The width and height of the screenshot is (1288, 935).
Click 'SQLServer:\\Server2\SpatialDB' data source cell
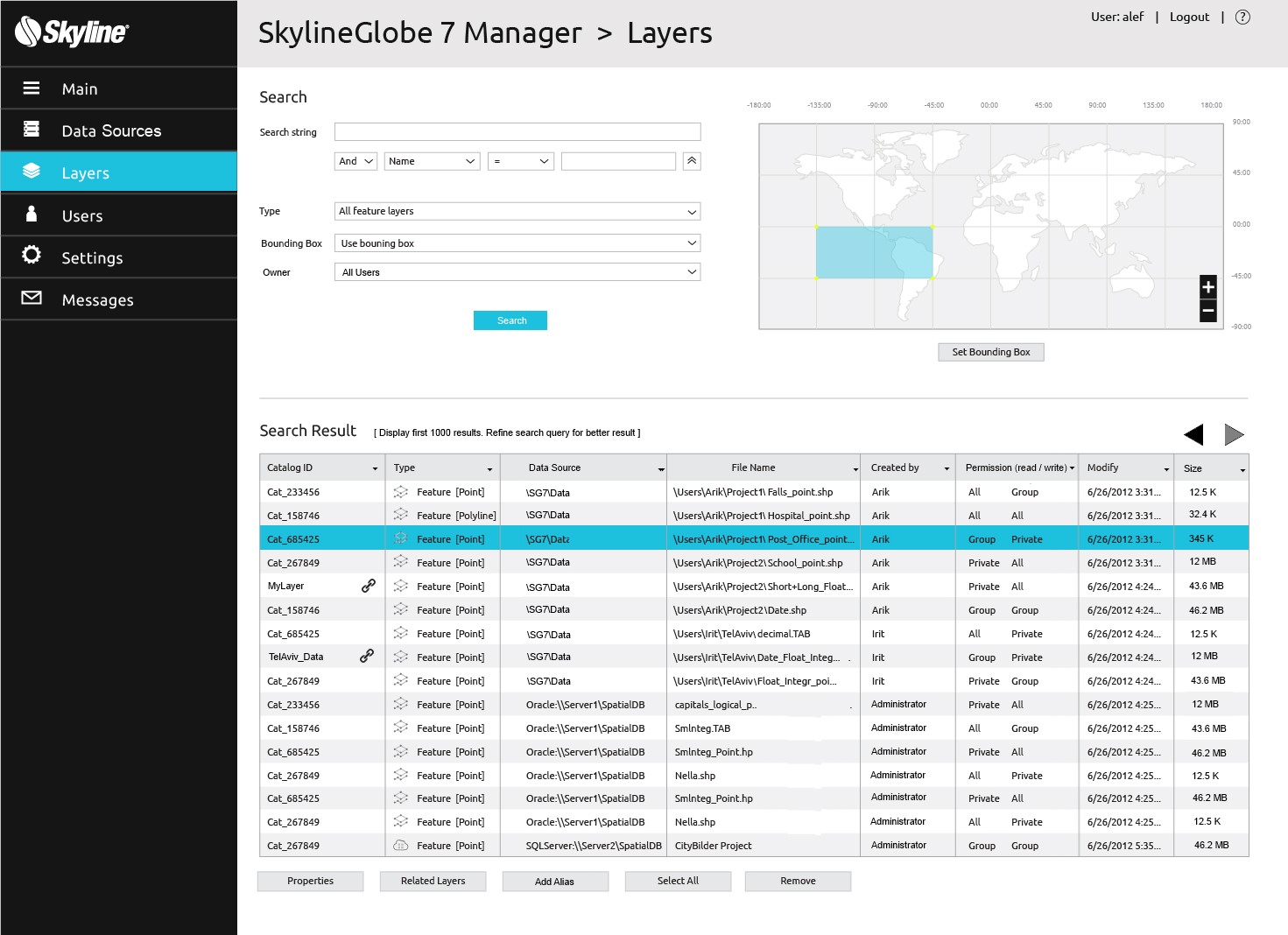[x=594, y=846]
